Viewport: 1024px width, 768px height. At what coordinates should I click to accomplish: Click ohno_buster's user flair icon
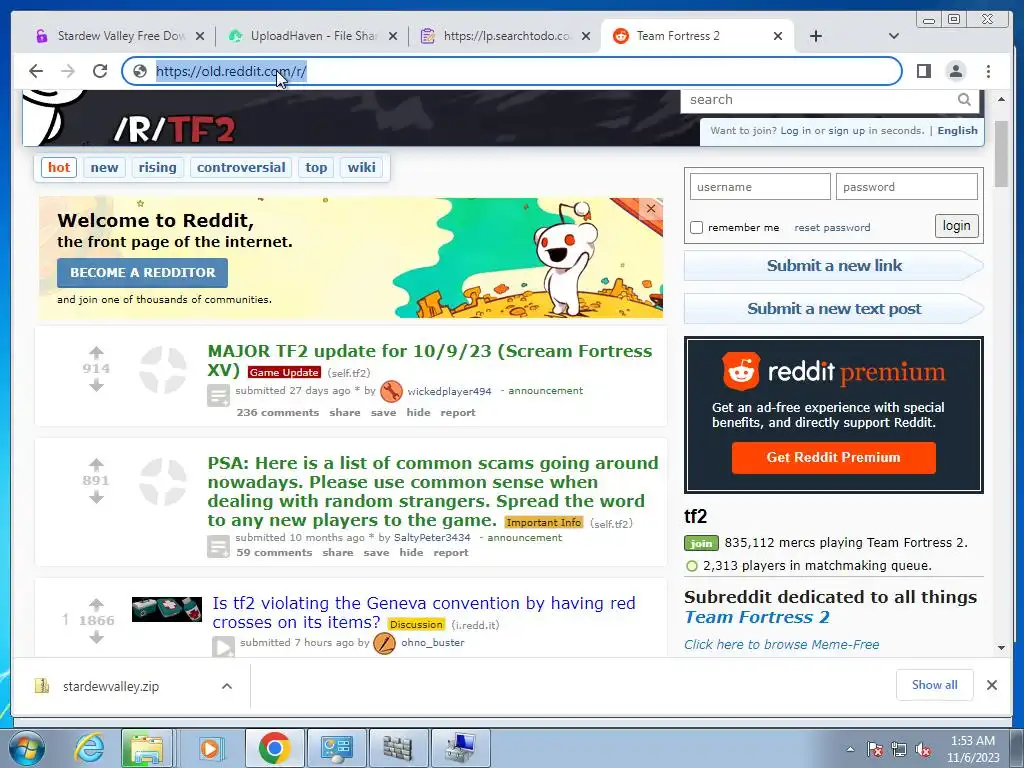(x=384, y=643)
